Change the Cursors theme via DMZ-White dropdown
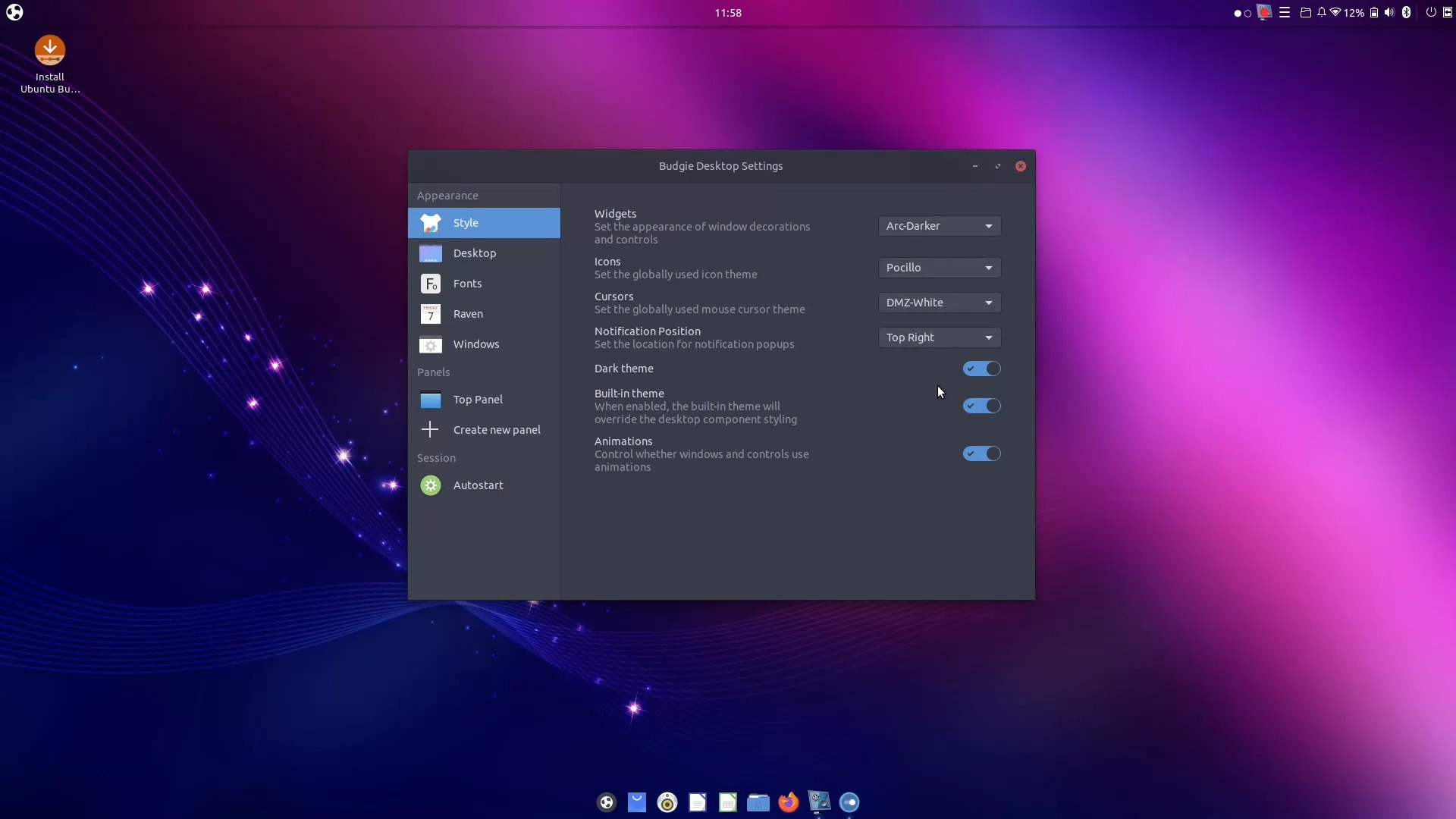Screen dimensions: 1456x819 (939, 303)
